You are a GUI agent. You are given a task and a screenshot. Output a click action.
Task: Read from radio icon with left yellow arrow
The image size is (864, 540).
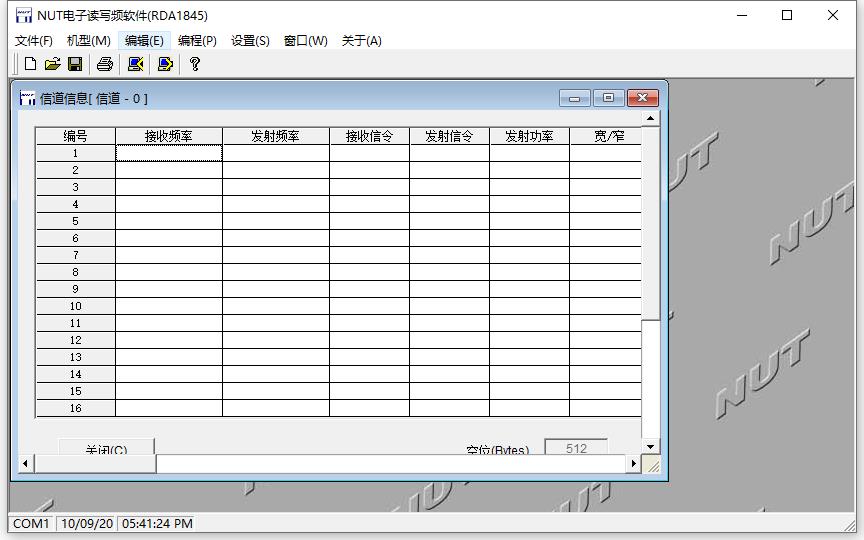click(136, 64)
